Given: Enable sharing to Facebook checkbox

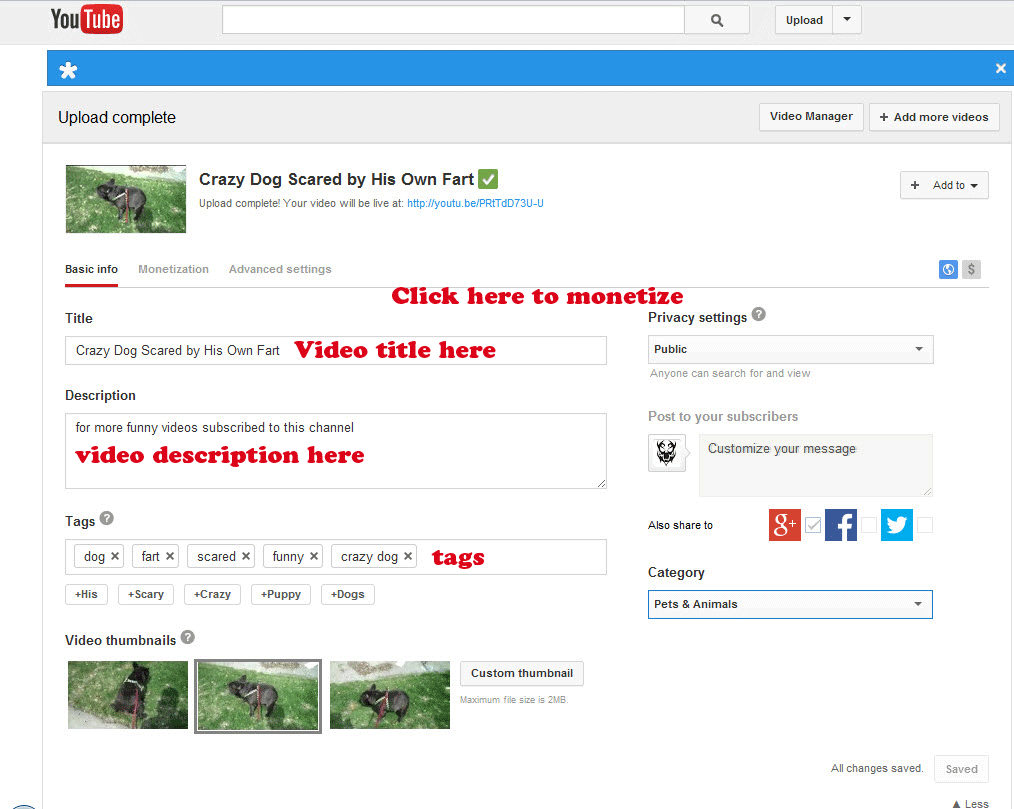Looking at the screenshot, I should point(869,524).
